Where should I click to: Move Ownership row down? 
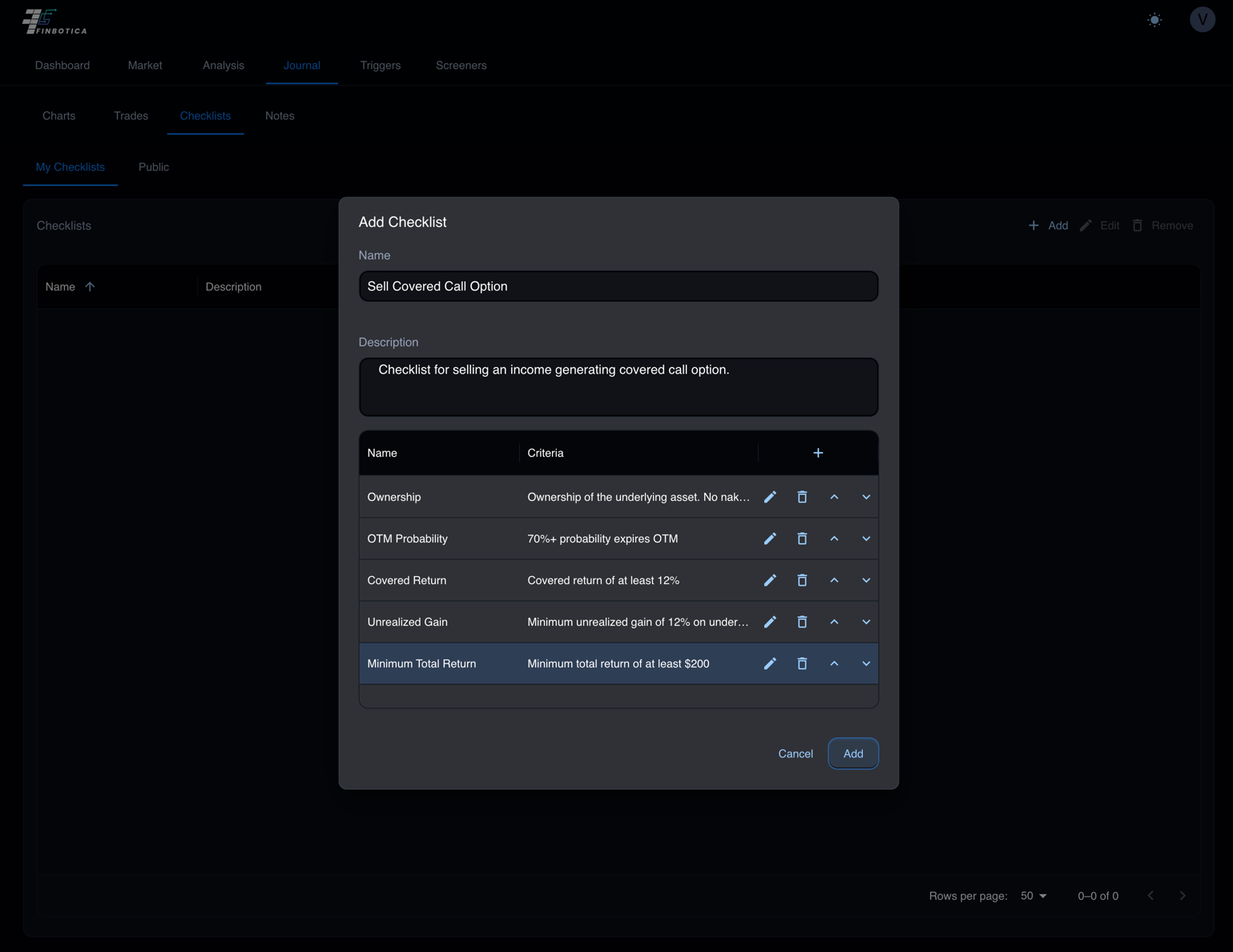point(866,497)
